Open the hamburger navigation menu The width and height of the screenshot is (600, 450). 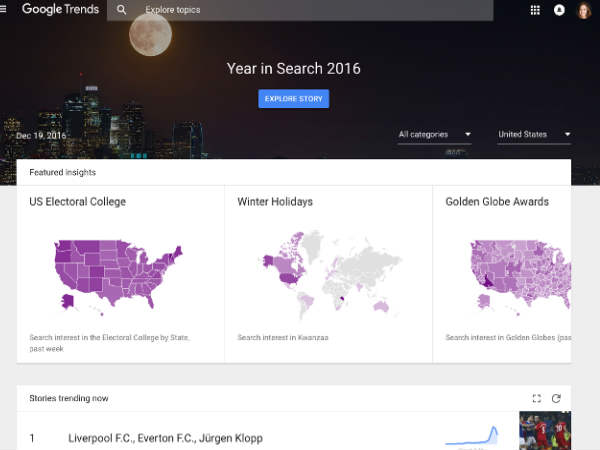[x=3, y=9]
